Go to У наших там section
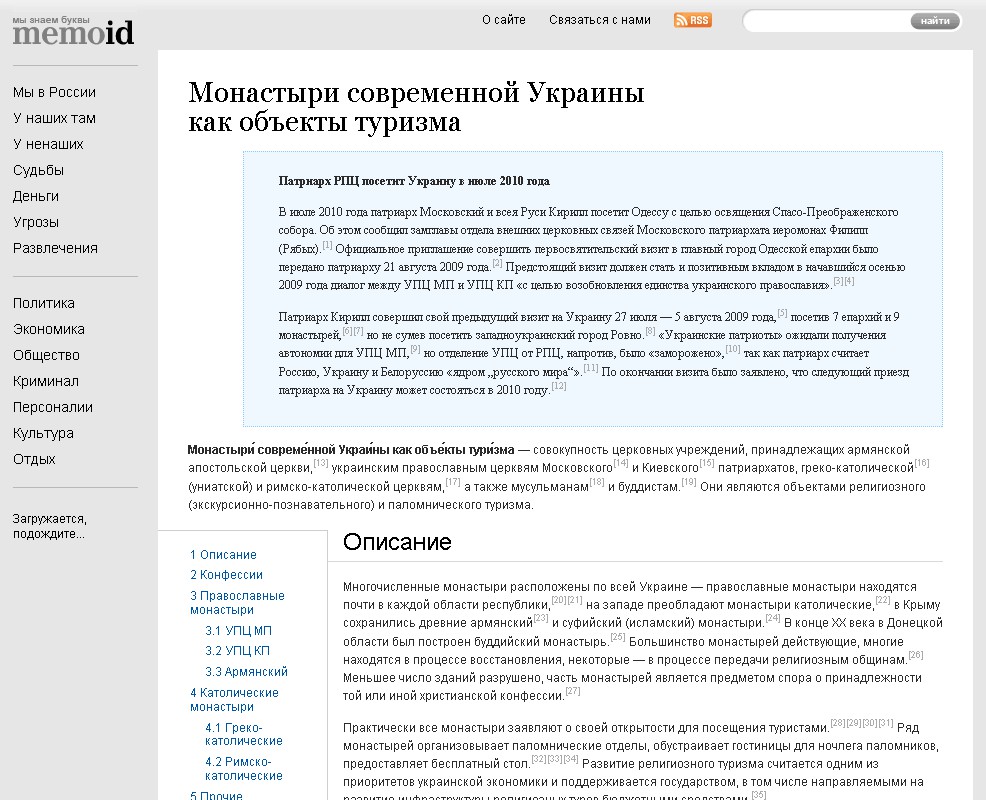The height and width of the screenshot is (800, 986). click(54, 118)
